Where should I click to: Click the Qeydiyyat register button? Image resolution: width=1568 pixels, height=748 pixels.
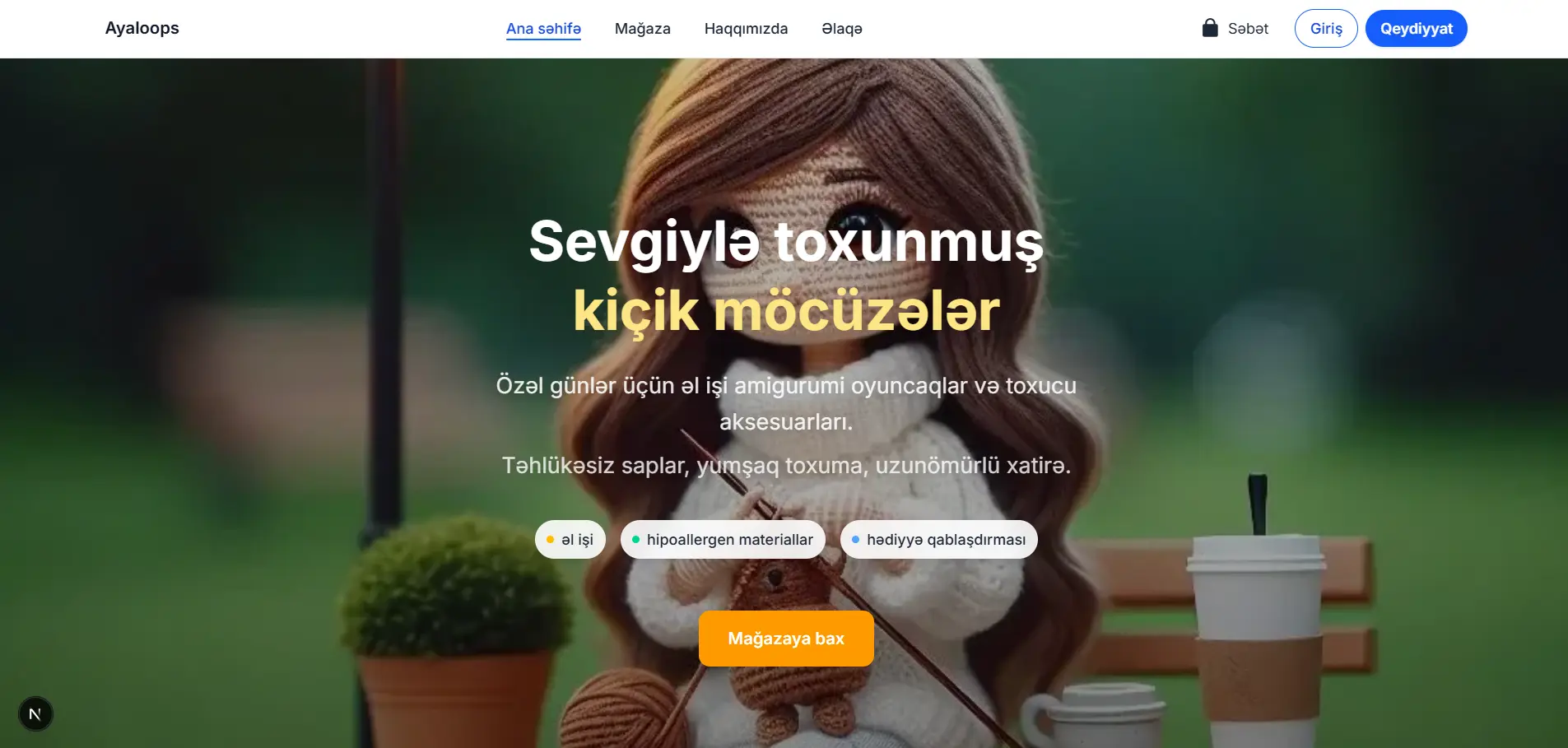tap(1416, 29)
